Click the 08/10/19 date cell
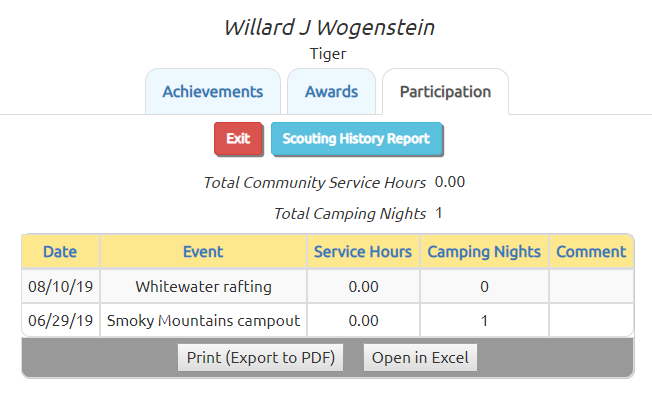 (x=60, y=286)
